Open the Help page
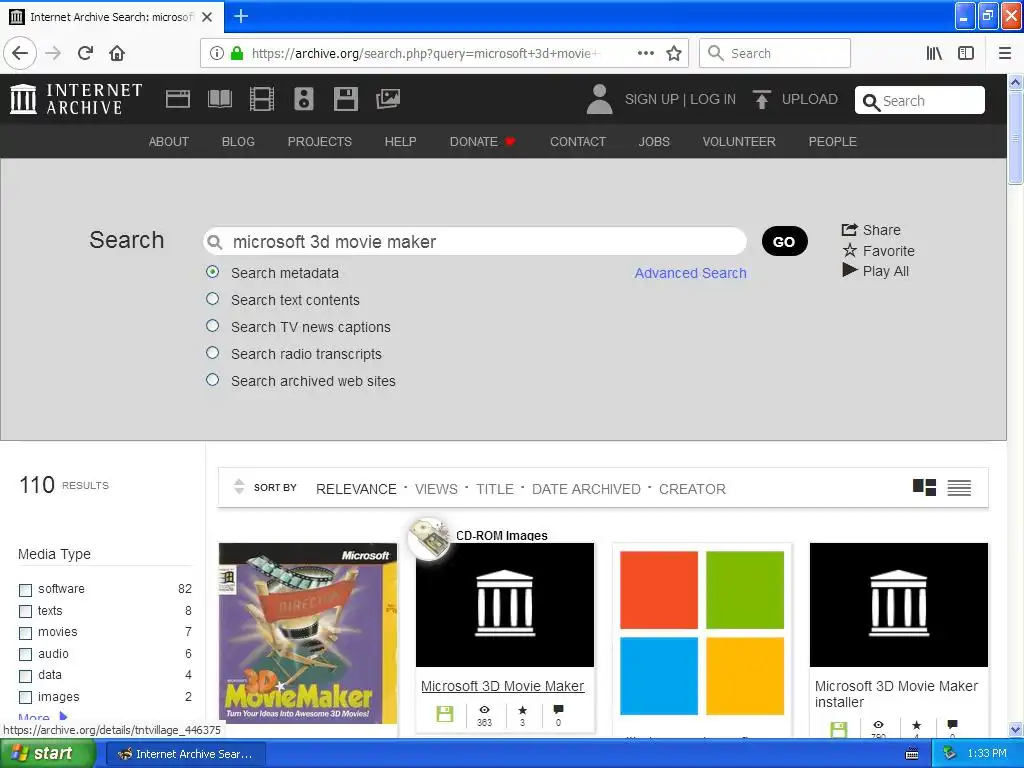 [400, 142]
